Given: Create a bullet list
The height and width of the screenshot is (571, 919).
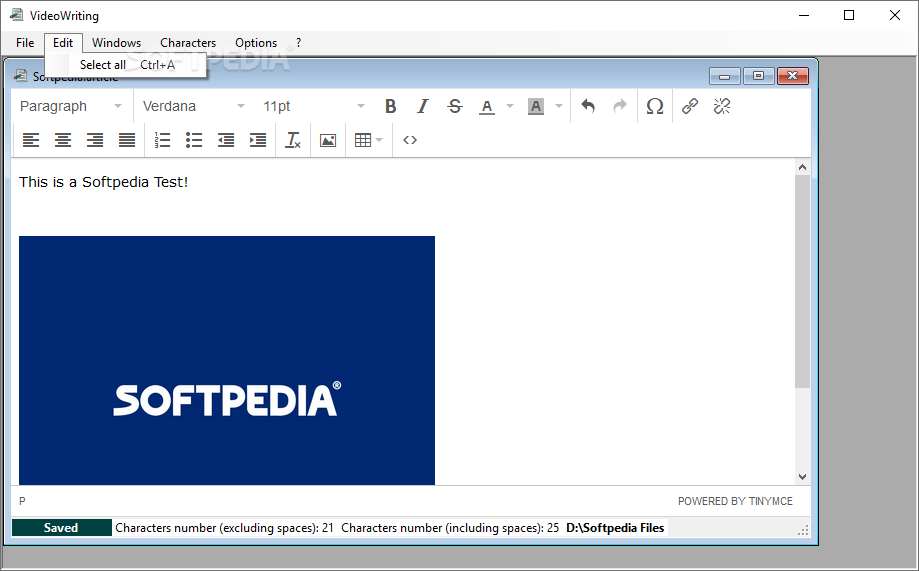Looking at the screenshot, I should pos(194,140).
